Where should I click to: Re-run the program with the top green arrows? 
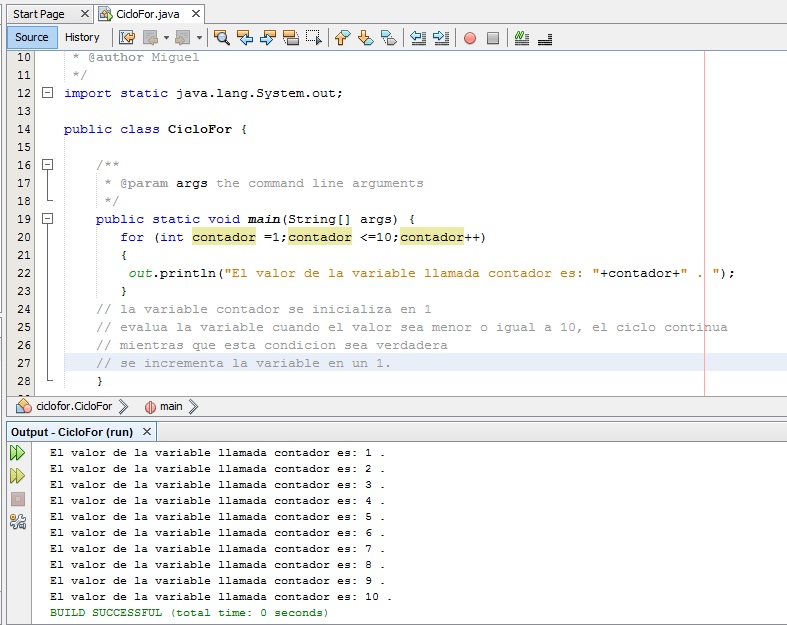17,453
